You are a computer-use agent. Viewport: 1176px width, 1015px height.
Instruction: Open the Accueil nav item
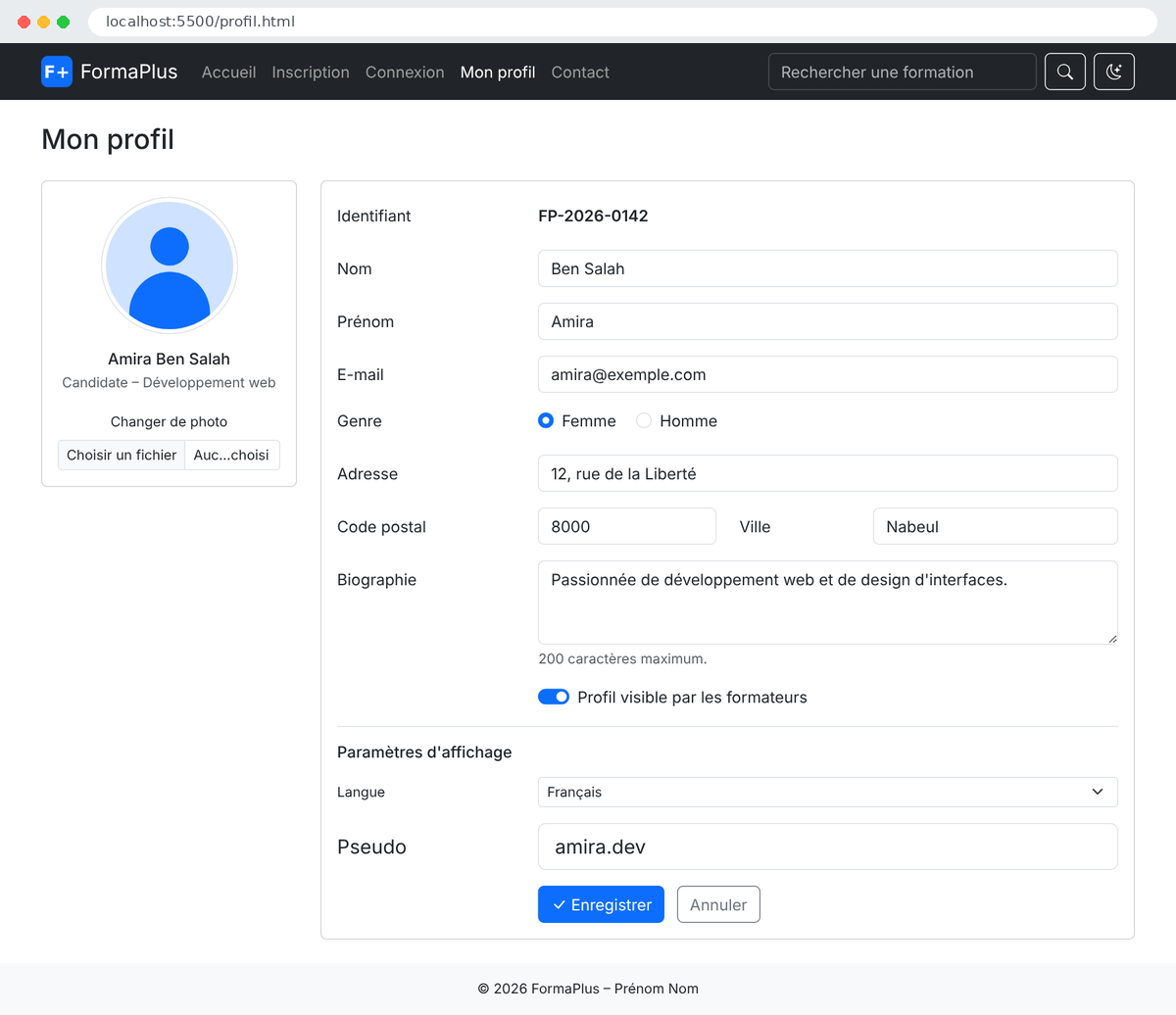point(229,72)
